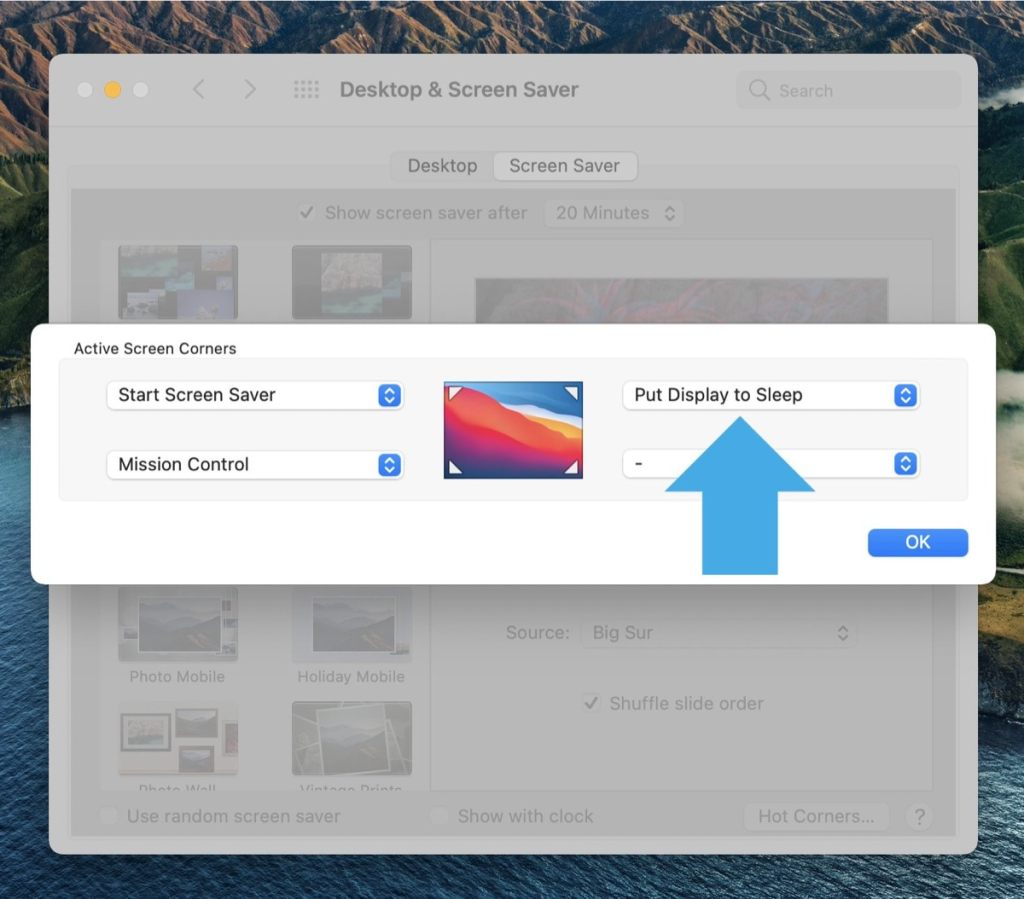
Task: Confirm with the OK button
Action: tap(917, 542)
